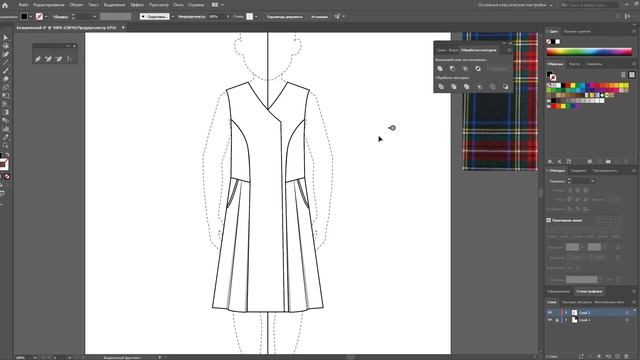Click the Preferences button in control bar
The width and height of the screenshot is (640, 360).
click(x=319, y=17)
